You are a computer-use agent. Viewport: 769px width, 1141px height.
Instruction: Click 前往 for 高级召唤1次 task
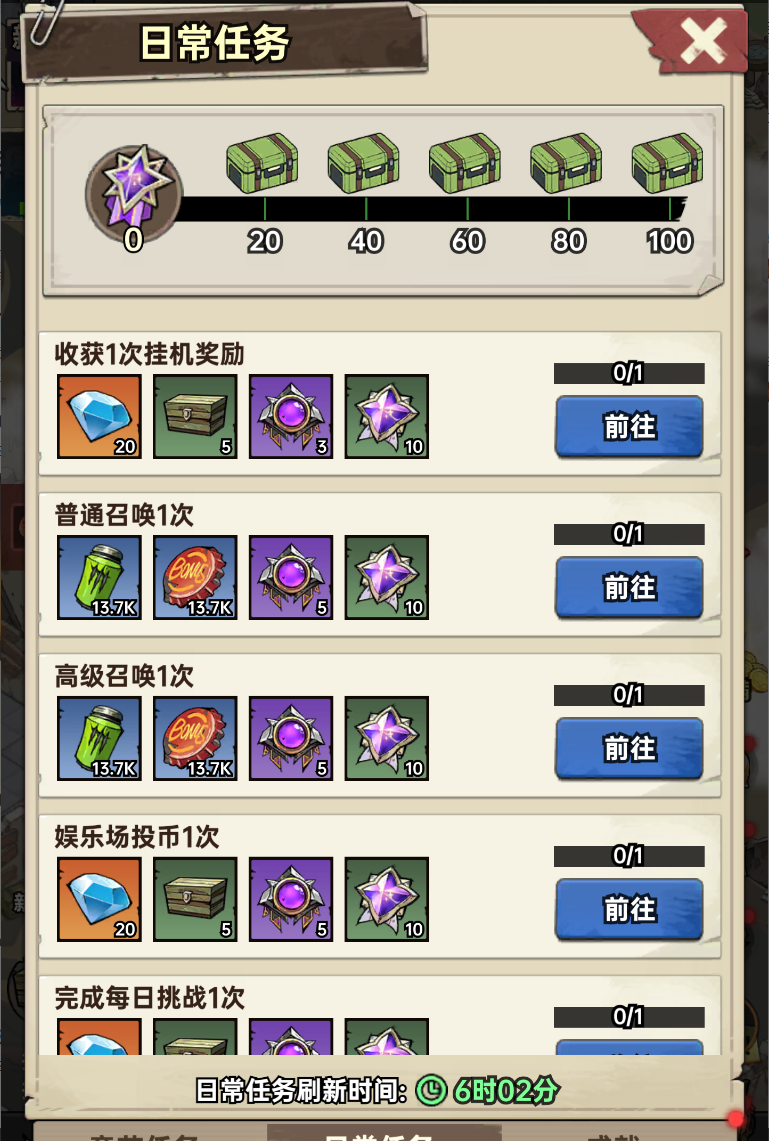(x=629, y=748)
